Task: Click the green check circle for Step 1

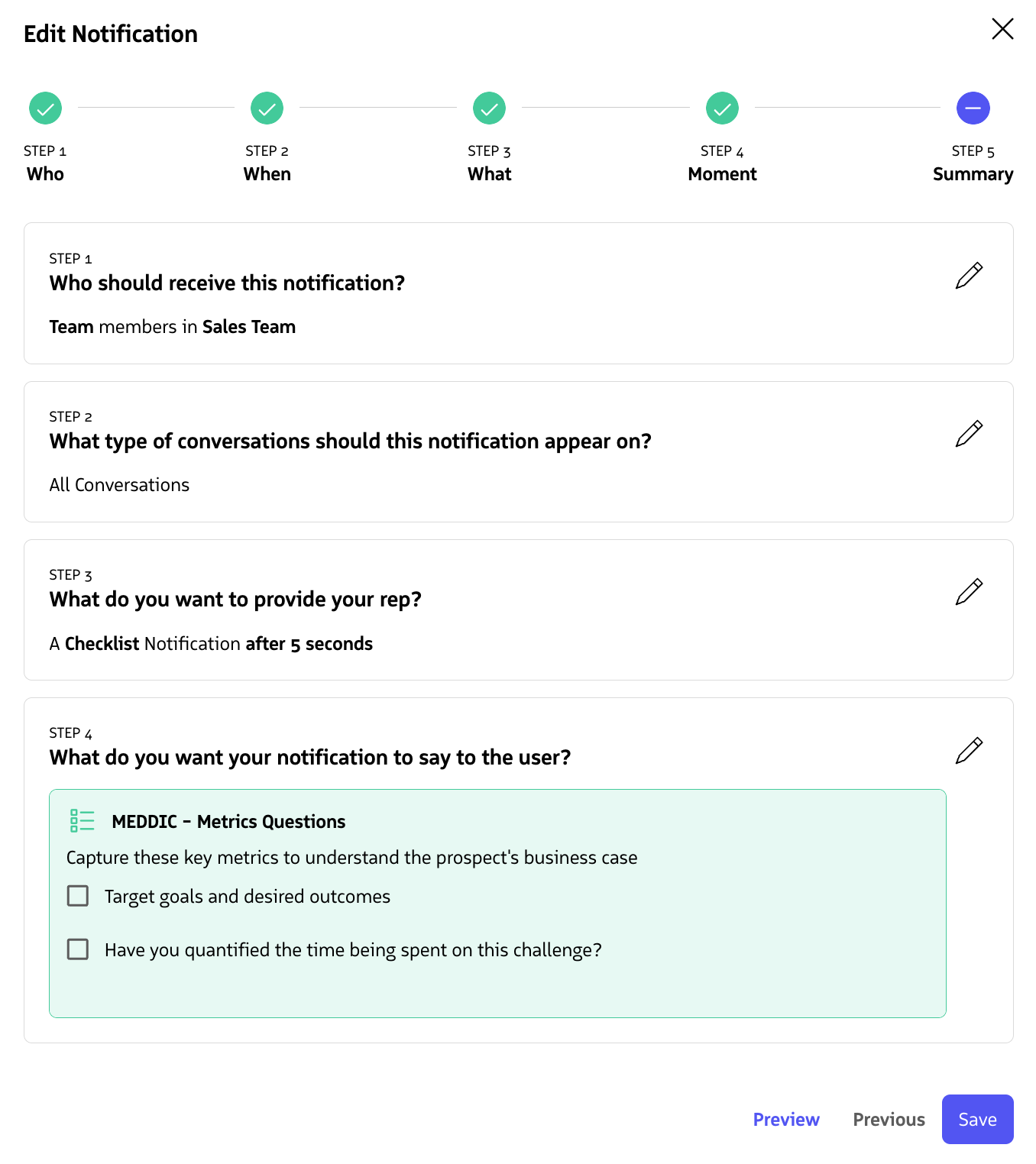Action: (45, 108)
